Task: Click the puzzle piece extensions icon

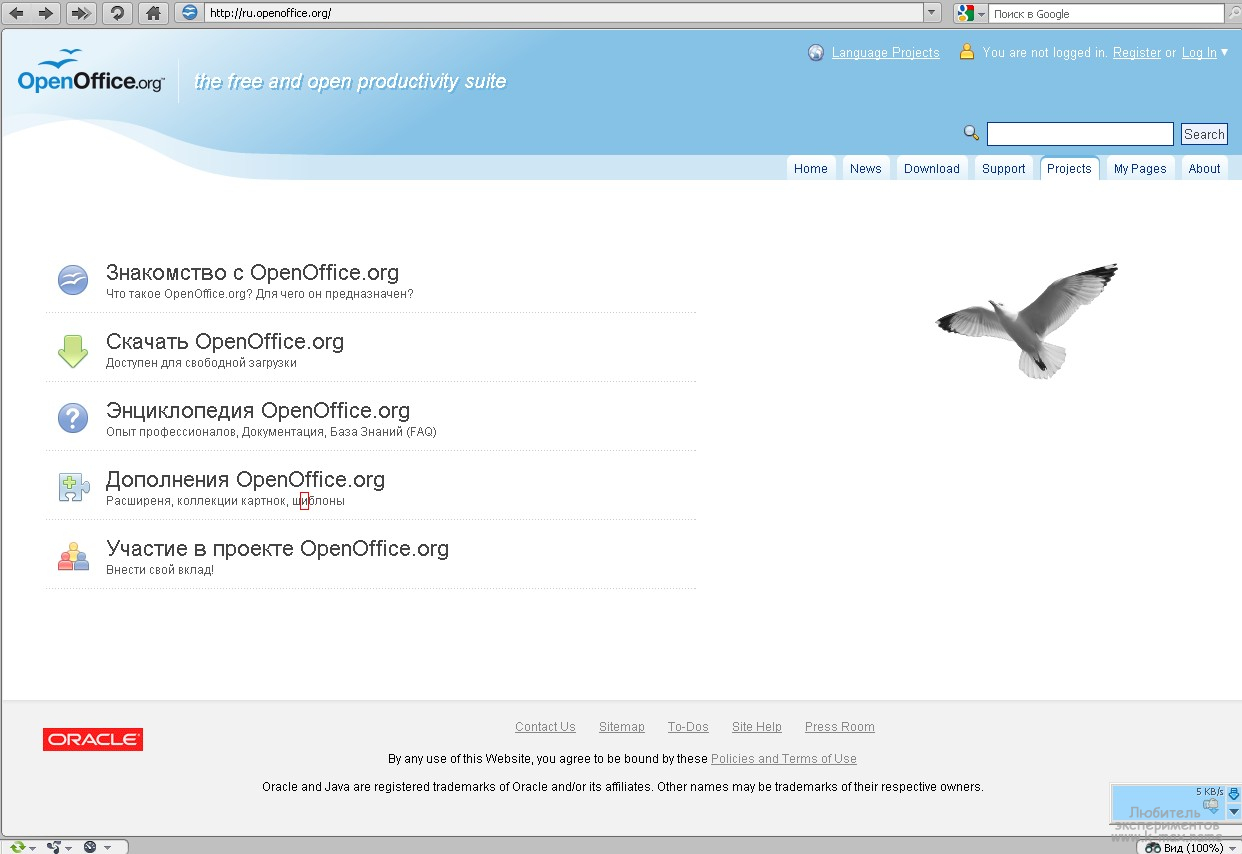Action: [74, 488]
